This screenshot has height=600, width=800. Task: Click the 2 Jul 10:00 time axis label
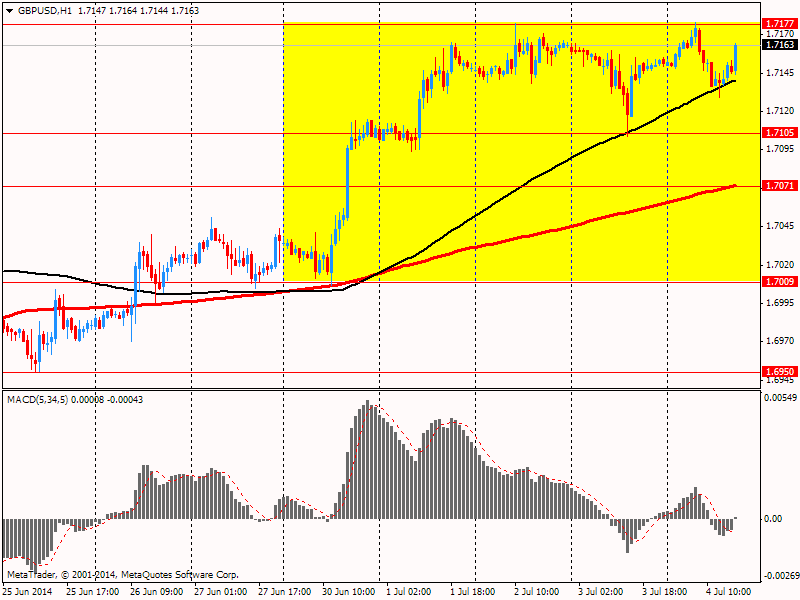pyautogui.click(x=536, y=592)
